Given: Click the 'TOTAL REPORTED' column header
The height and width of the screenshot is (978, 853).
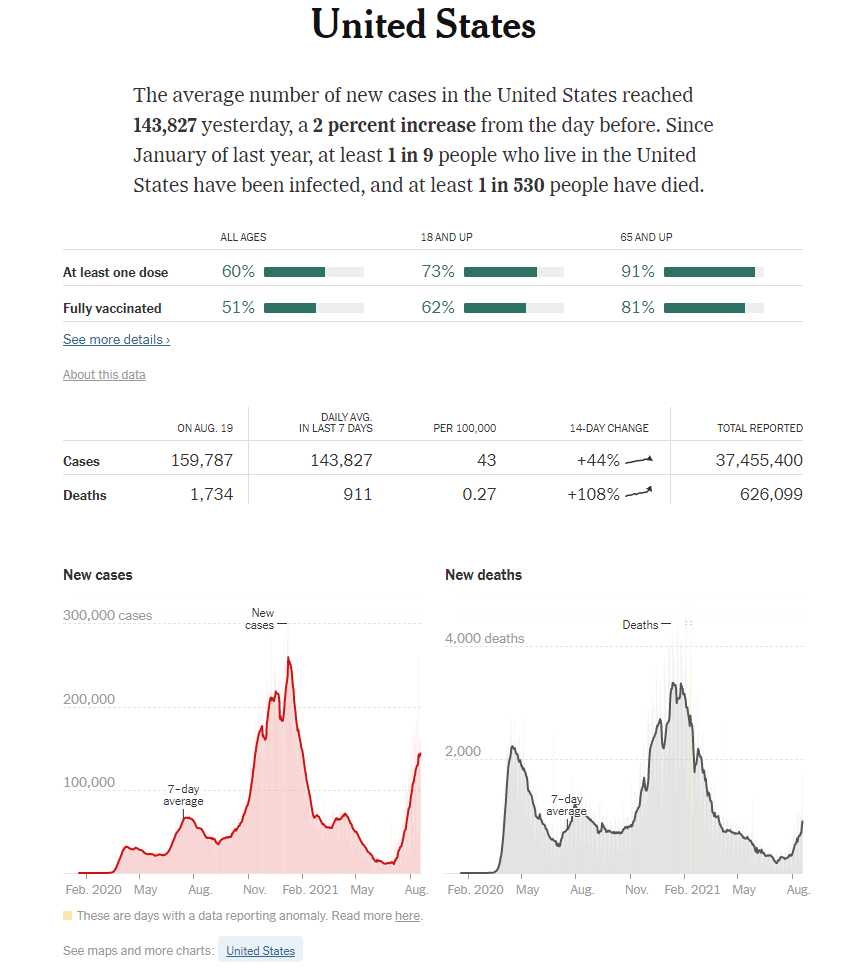Looking at the screenshot, I should pyautogui.click(x=759, y=428).
